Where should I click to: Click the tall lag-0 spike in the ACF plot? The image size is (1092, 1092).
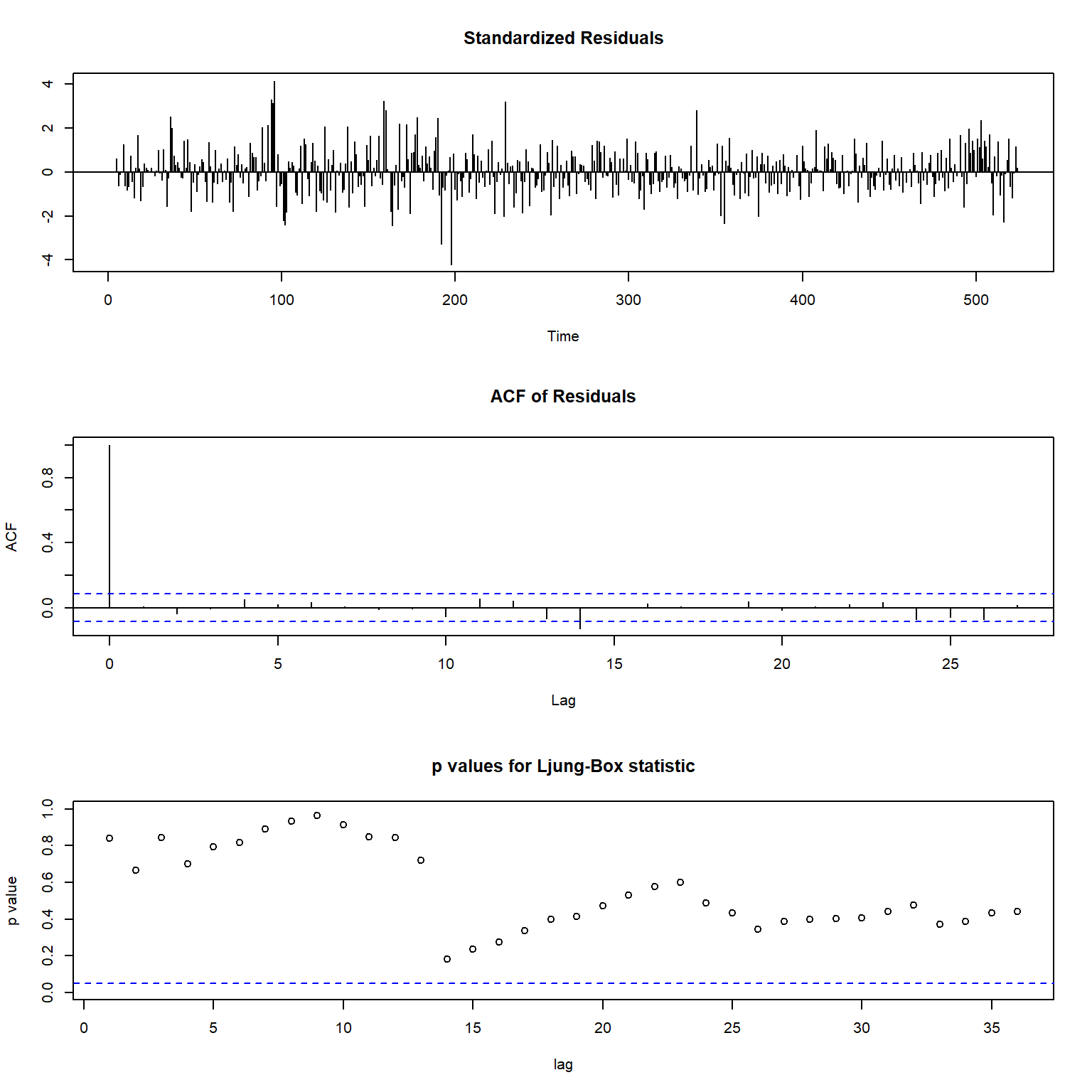109,526
